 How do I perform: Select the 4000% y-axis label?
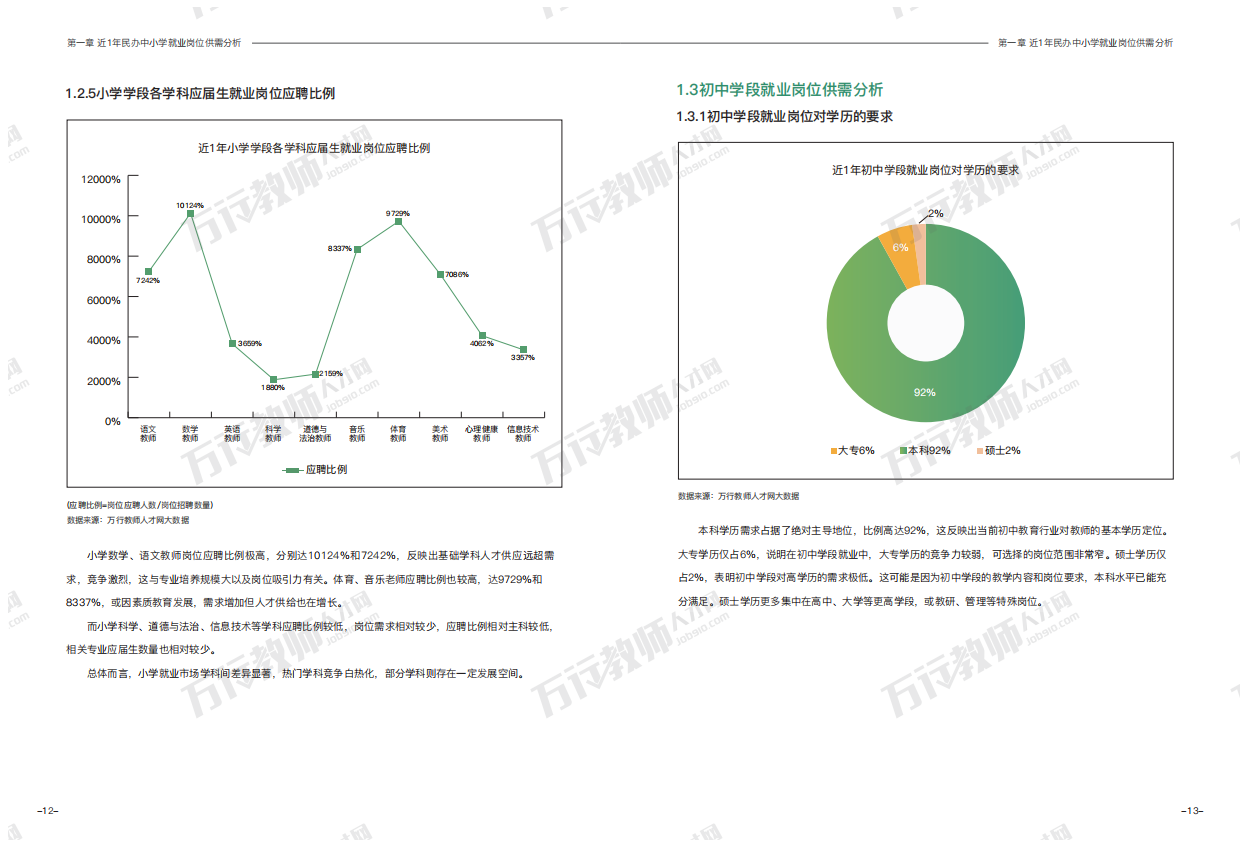(x=104, y=340)
